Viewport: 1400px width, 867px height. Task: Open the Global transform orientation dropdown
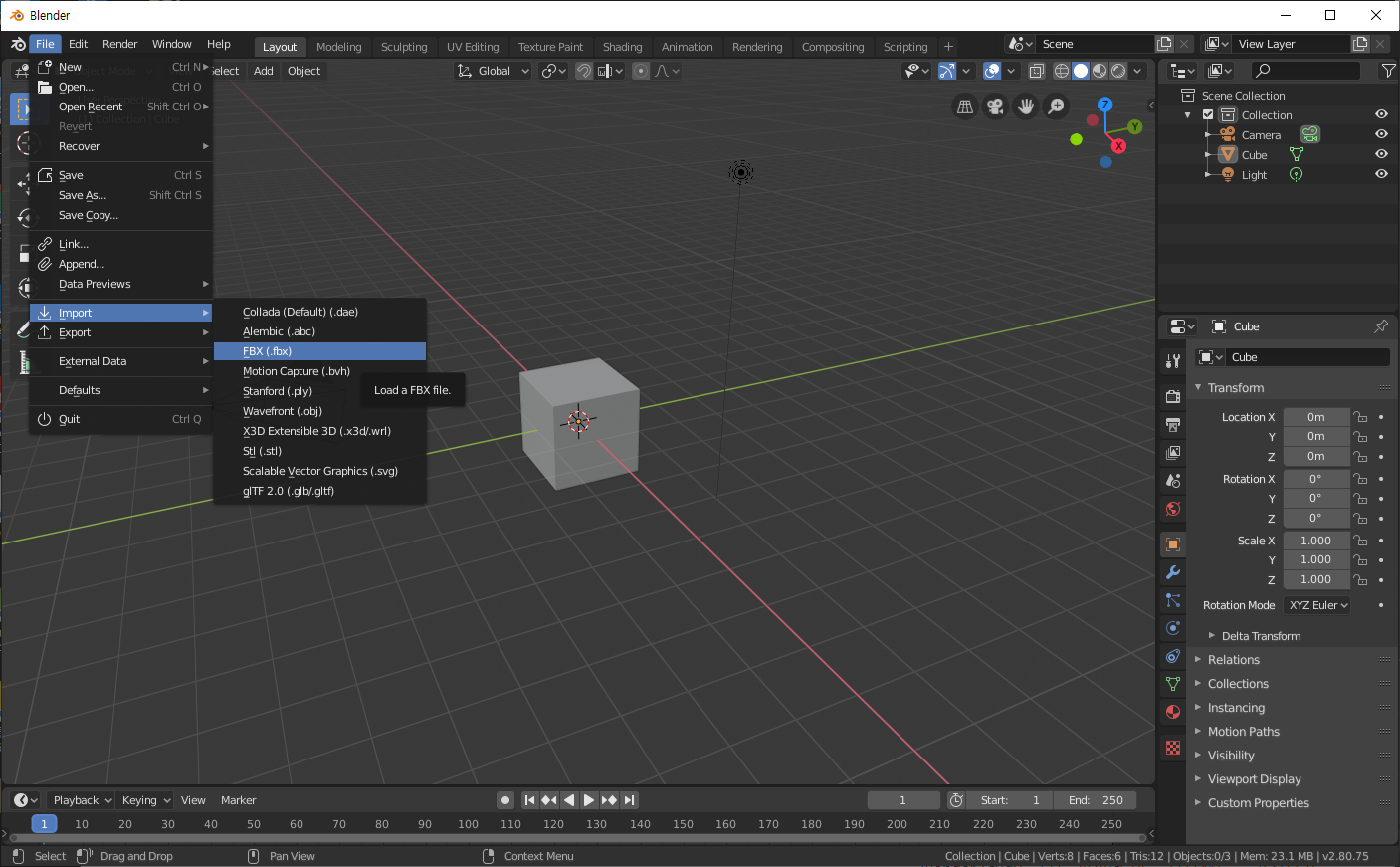tap(494, 71)
